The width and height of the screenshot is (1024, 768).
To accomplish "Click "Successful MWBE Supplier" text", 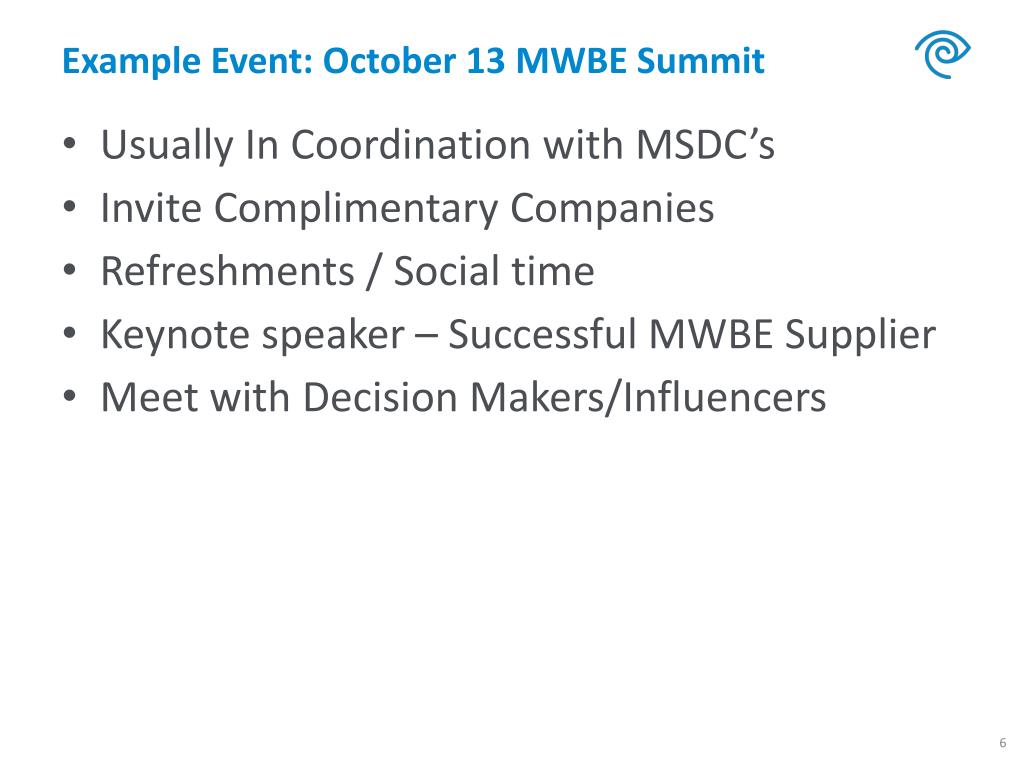I will pos(692,335).
